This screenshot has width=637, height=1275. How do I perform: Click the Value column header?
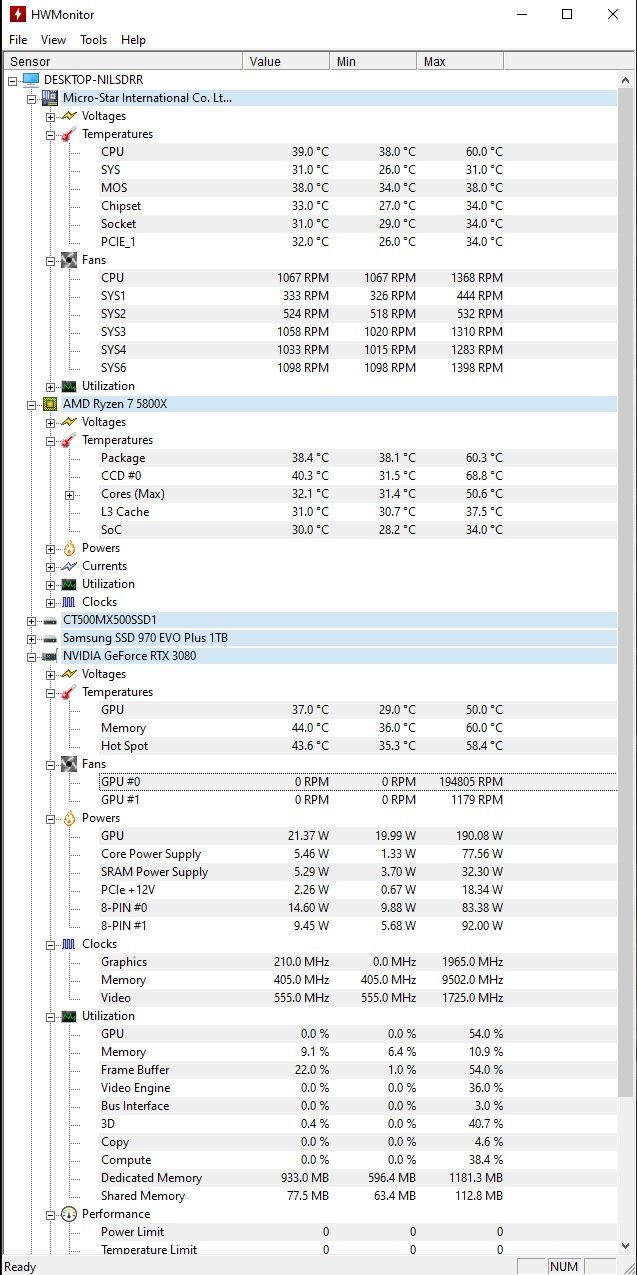coord(287,61)
